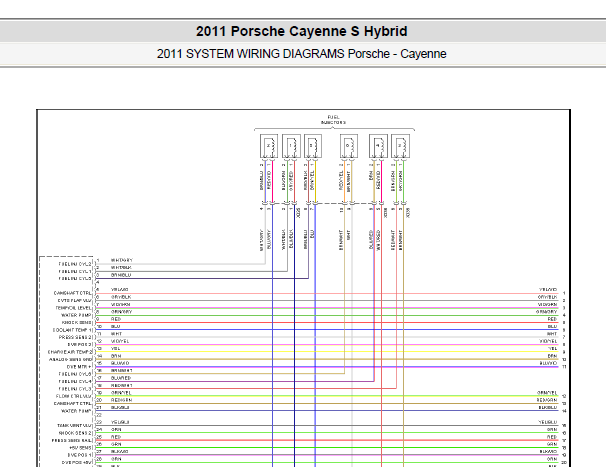
Task: Click the KNOCK SENS pin label
Action: [x=77, y=322]
